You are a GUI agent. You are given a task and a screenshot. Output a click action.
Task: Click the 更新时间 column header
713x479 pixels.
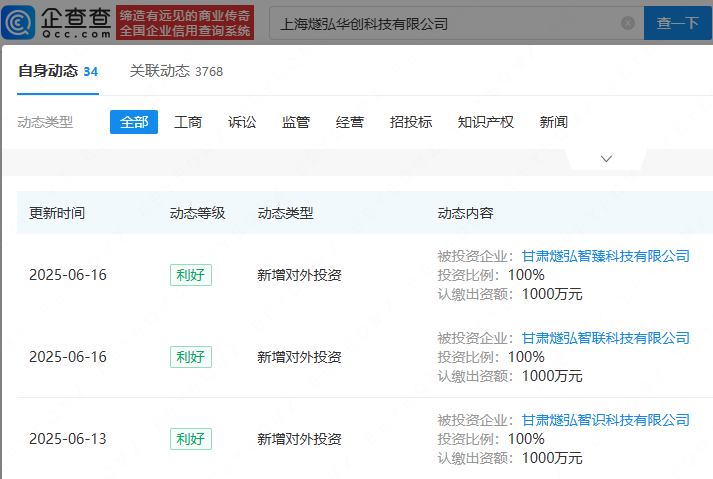[57, 213]
